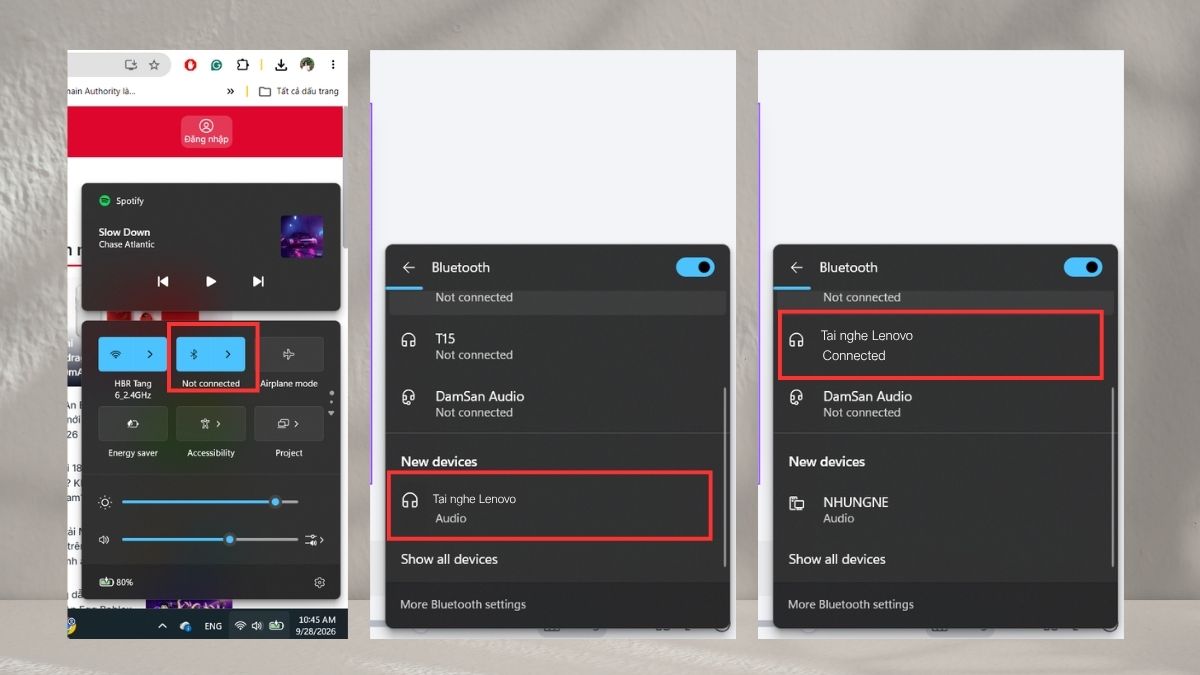
Task: Click the taskbar Wi-Fi tray icon
Action: pyautogui.click(x=240, y=626)
